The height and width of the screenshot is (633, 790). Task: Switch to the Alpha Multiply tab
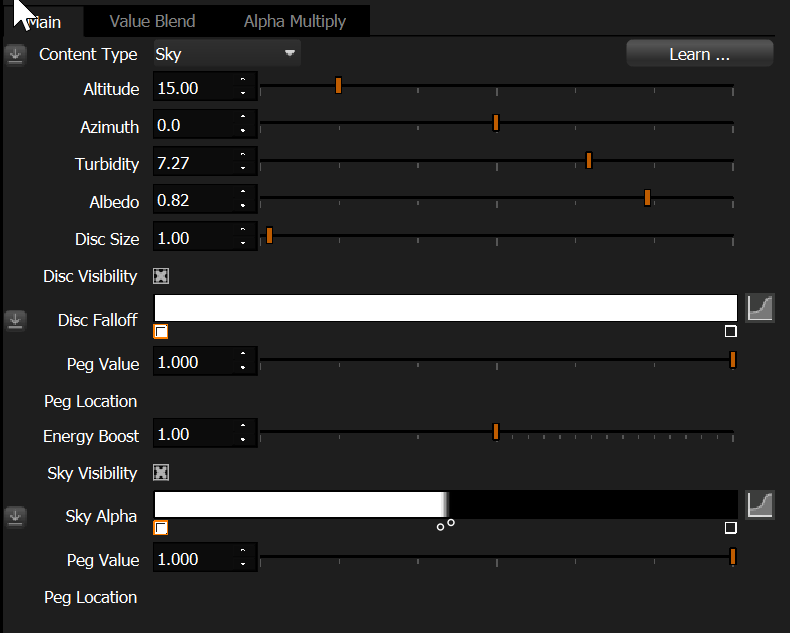coord(295,21)
